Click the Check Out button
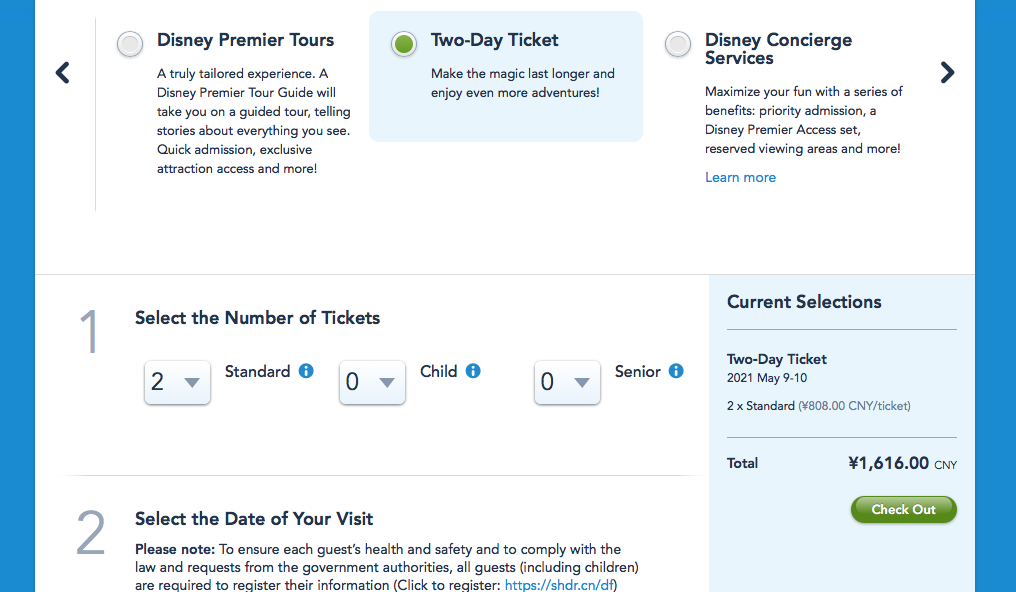1016x592 pixels. click(x=903, y=509)
